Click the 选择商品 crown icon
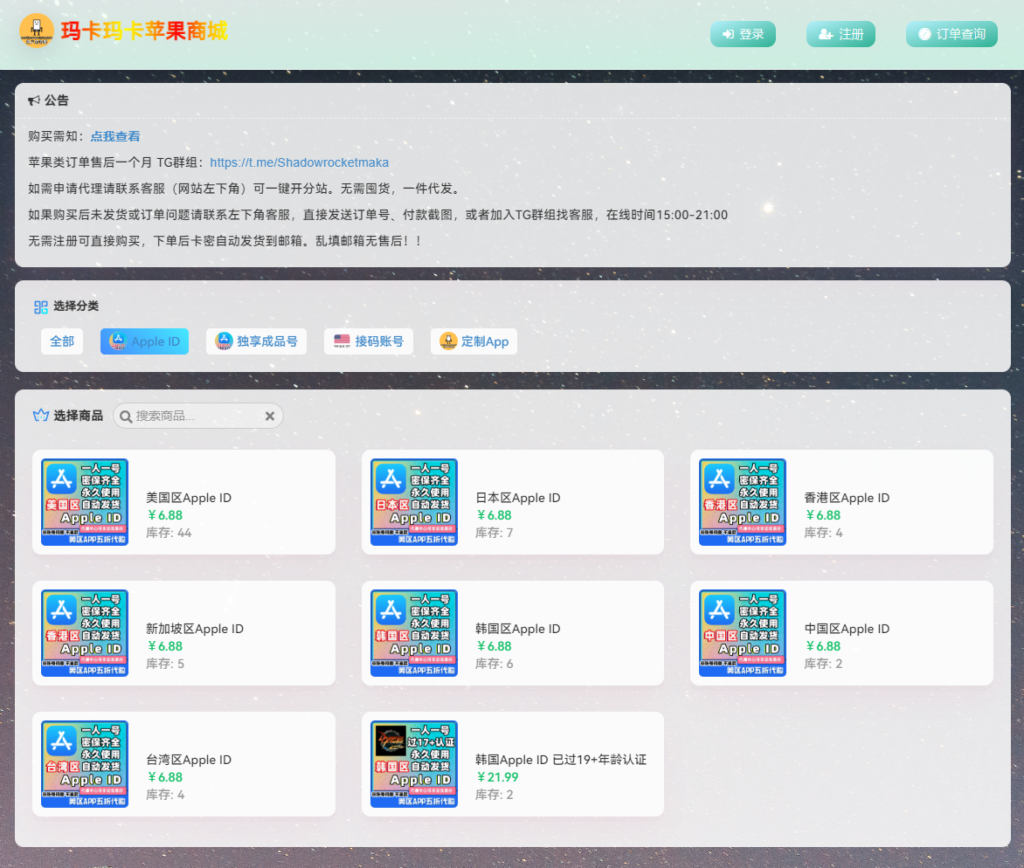 pyautogui.click(x=40, y=416)
